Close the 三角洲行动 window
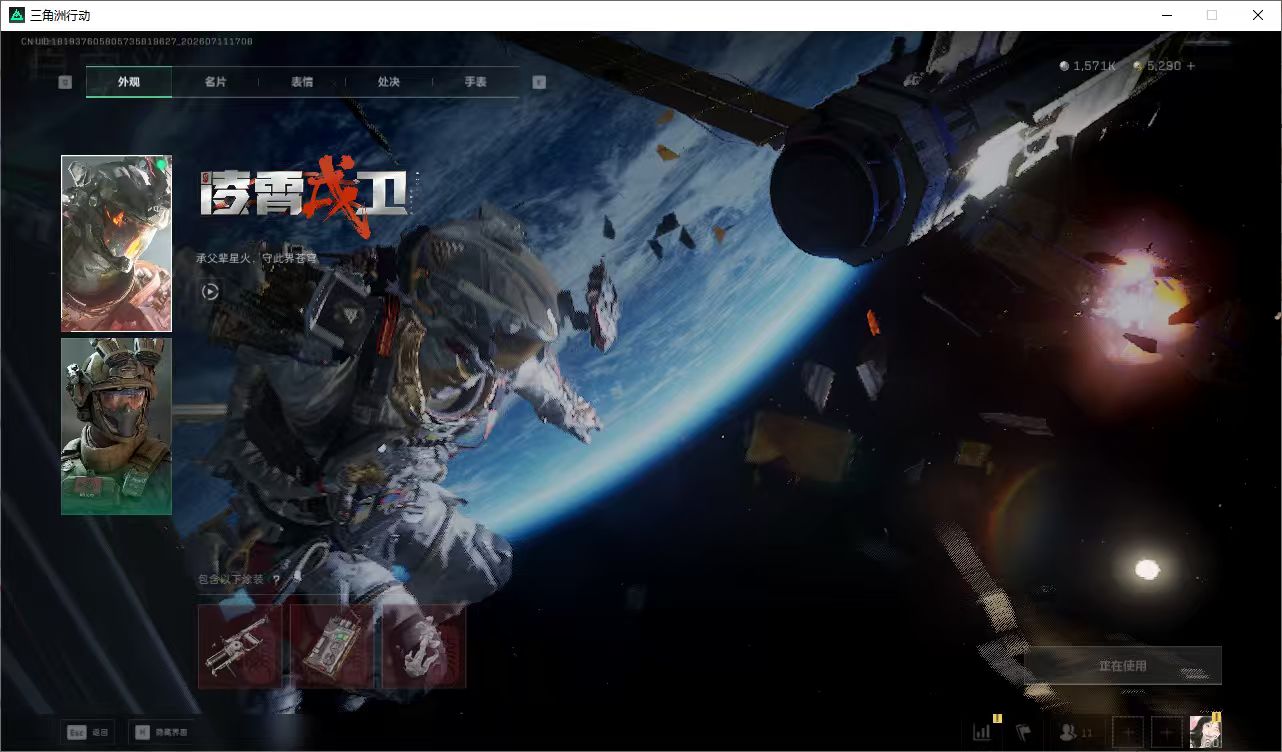 [1258, 15]
